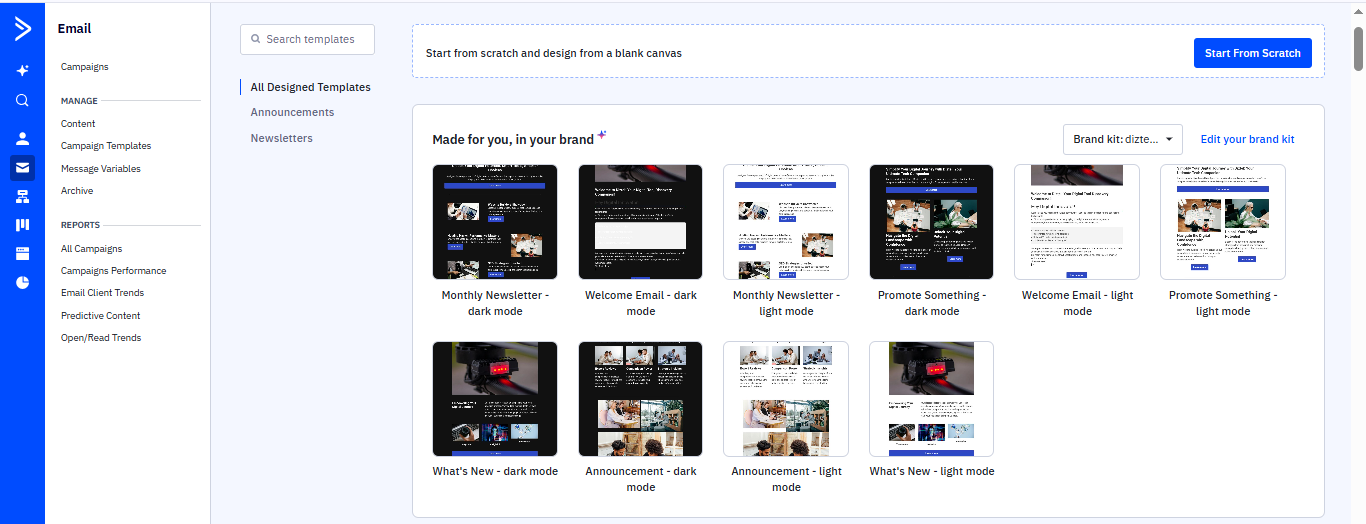Viewport: 1366px width, 524px height.
Task: Click the Start From Scratch button
Action: point(1252,53)
